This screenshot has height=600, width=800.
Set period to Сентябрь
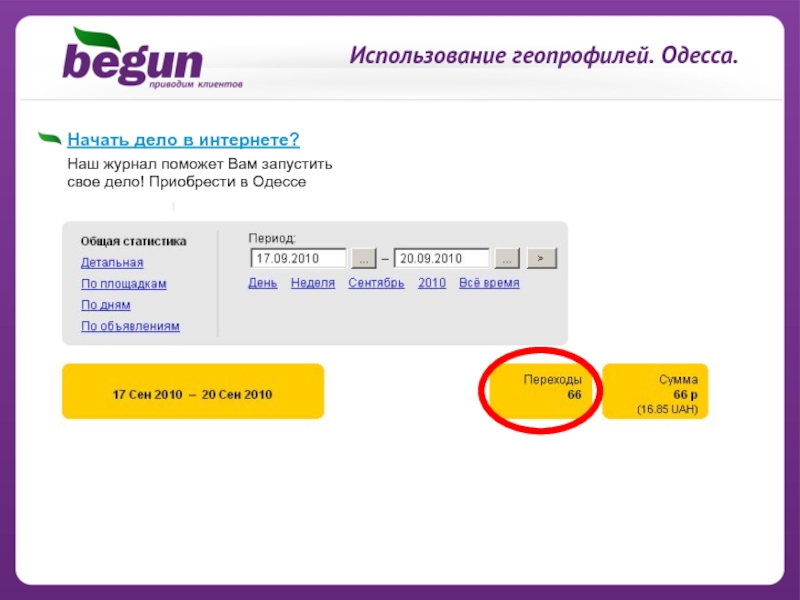376,283
